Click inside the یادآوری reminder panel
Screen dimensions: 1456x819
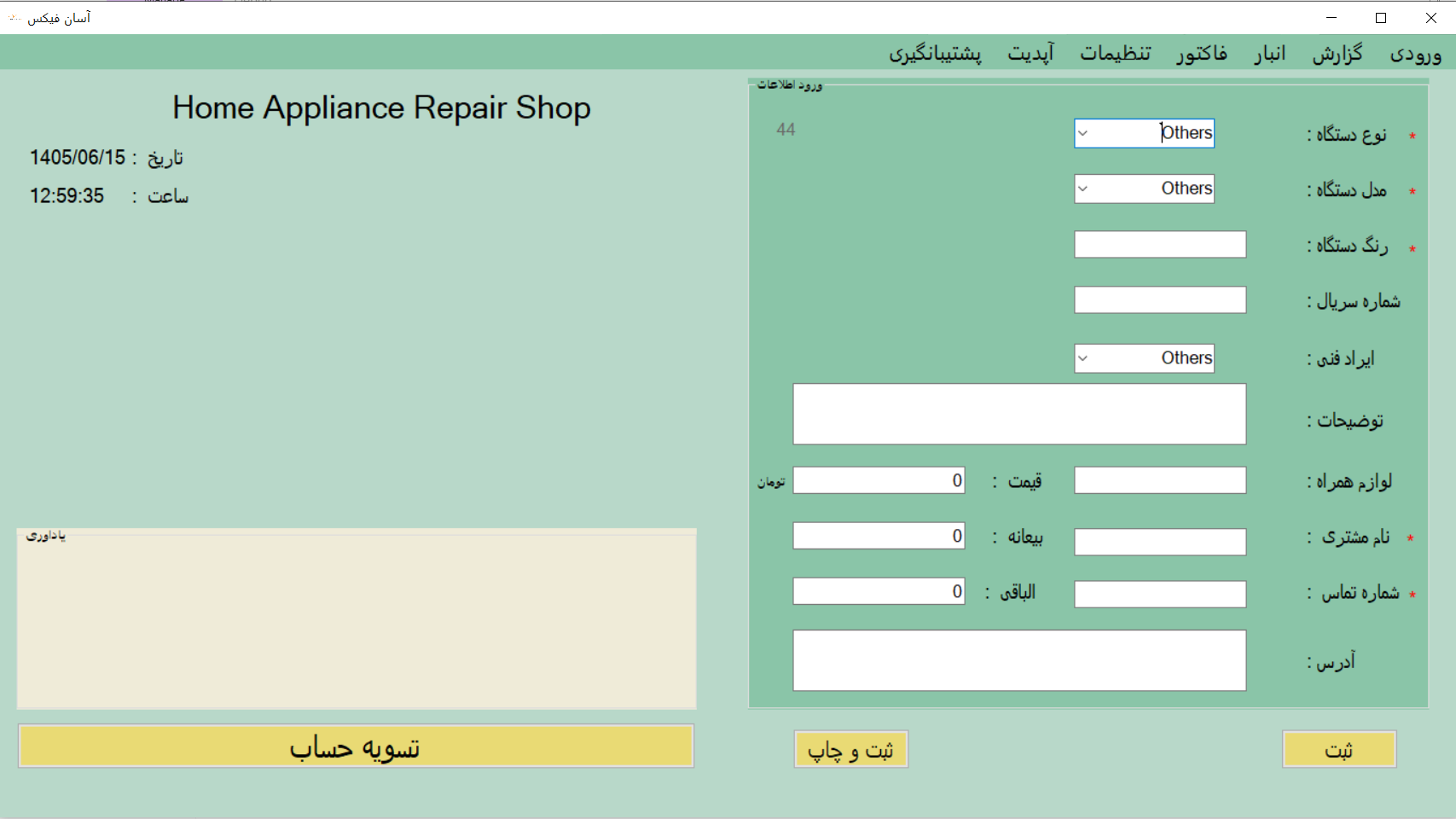(357, 619)
